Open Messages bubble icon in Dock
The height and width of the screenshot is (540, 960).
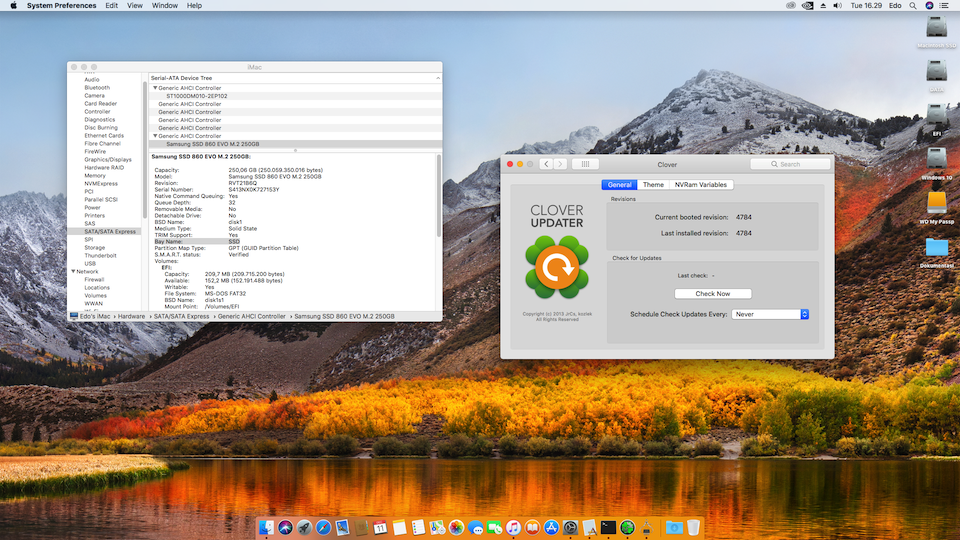pyautogui.click(x=475, y=527)
